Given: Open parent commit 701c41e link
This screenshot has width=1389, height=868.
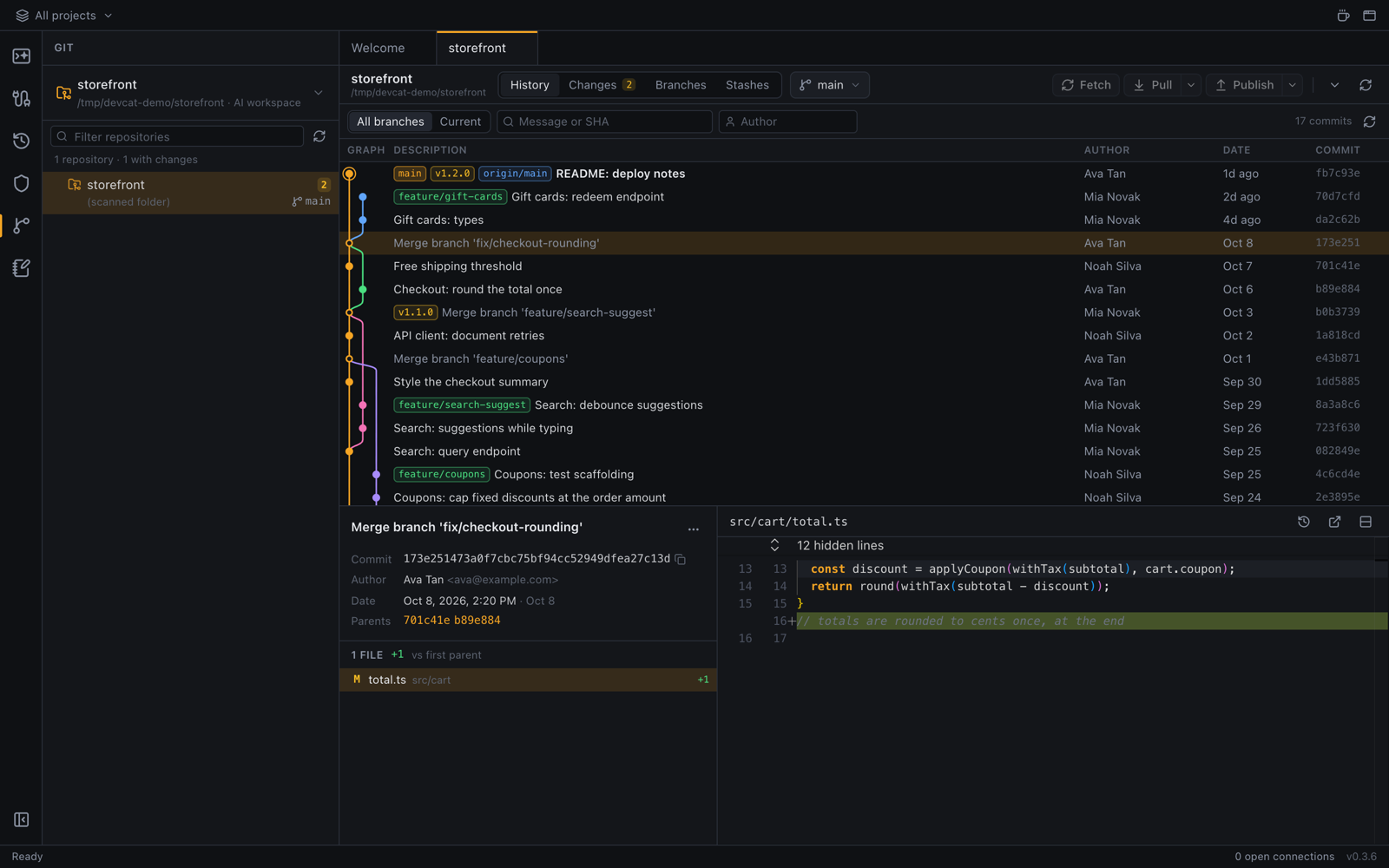Looking at the screenshot, I should [425, 621].
